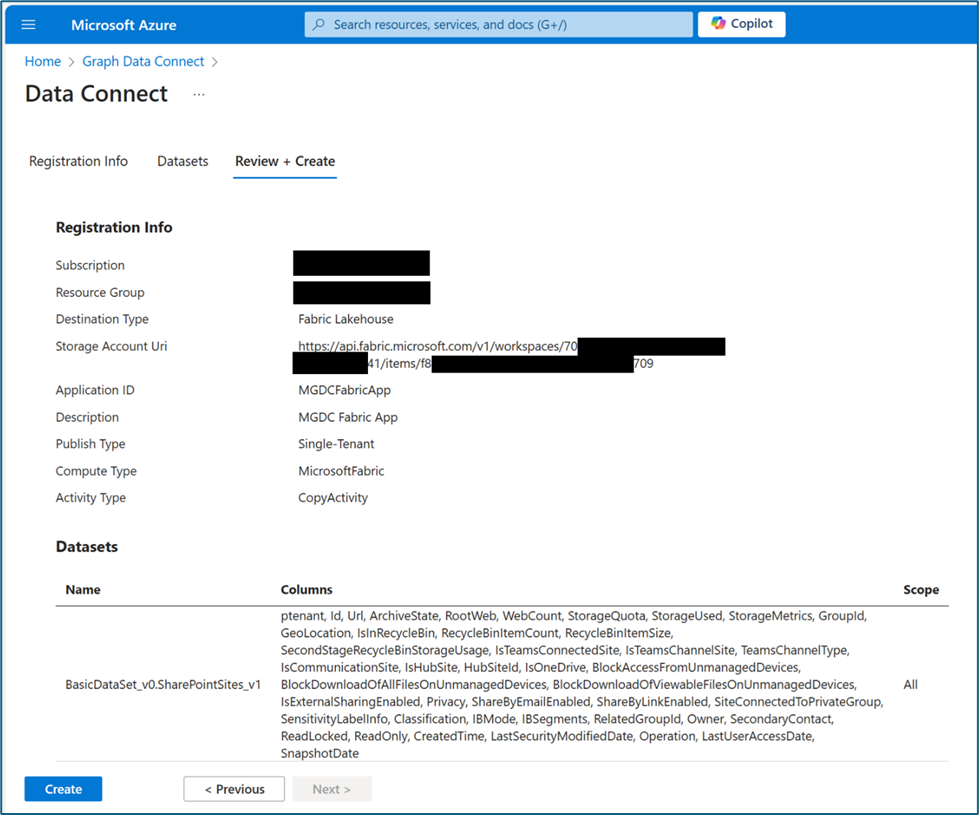Screen dimensions: 979x815
Task: Click the dataset columns list text
Action: pyautogui.click(x=582, y=684)
